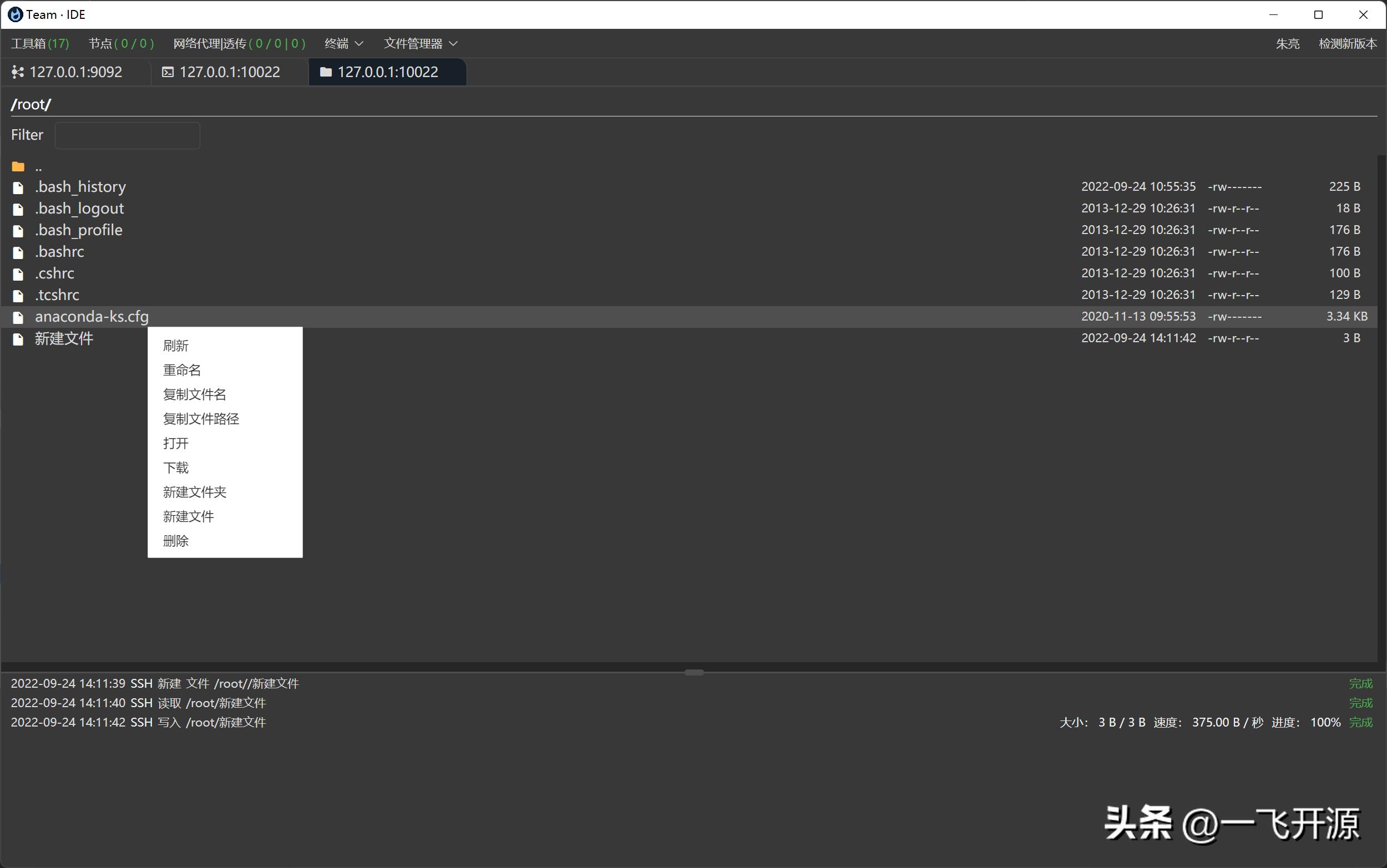Switch to the 127.0.0.1:9092 tab
The height and width of the screenshot is (868, 1387).
[75, 72]
